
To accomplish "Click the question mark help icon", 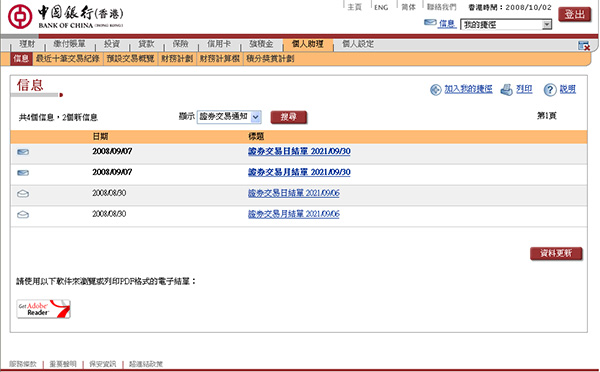I will [550, 90].
